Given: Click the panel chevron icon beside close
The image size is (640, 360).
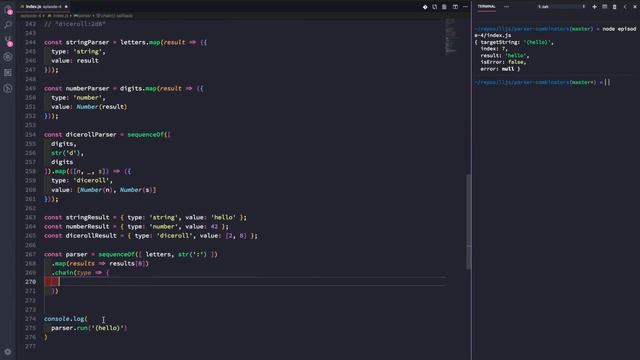Looking at the screenshot, I should click(x=625, y=7).
